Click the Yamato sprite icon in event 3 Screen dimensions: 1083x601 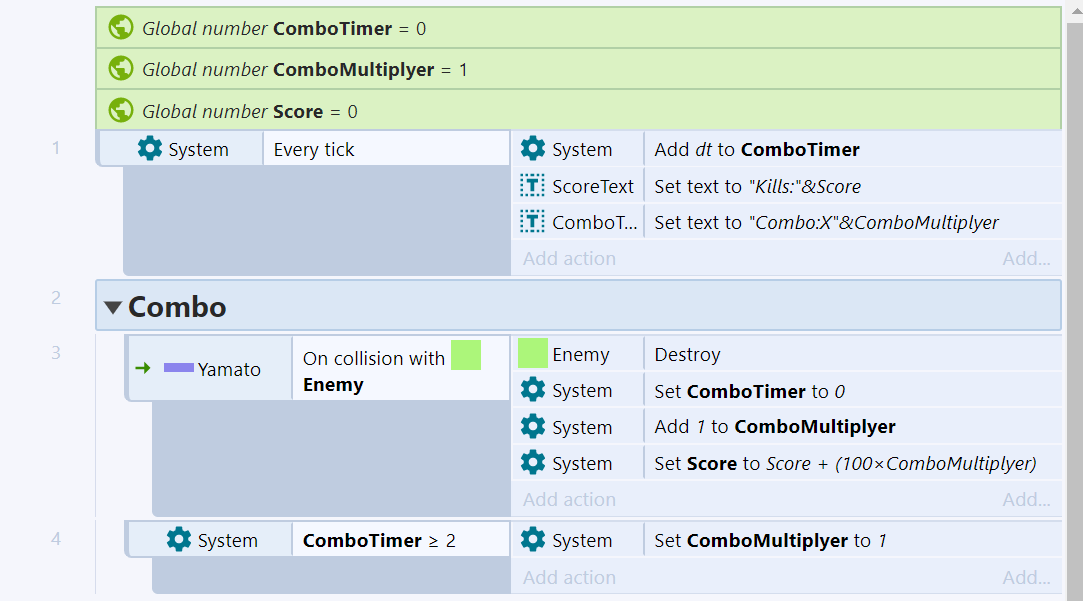(178, 368)
